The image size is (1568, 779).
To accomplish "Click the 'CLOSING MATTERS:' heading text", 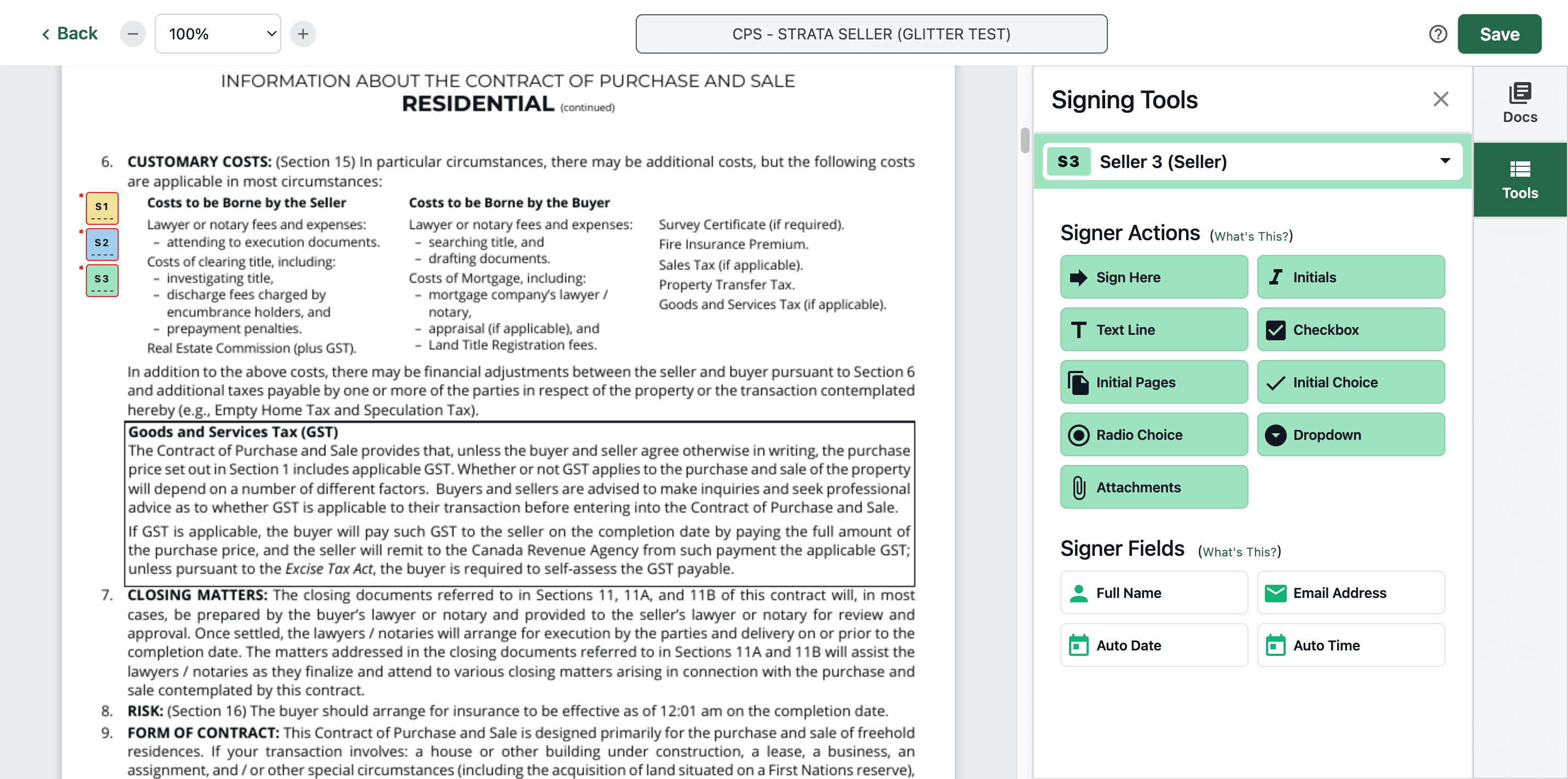I will (x=197, y=595).
